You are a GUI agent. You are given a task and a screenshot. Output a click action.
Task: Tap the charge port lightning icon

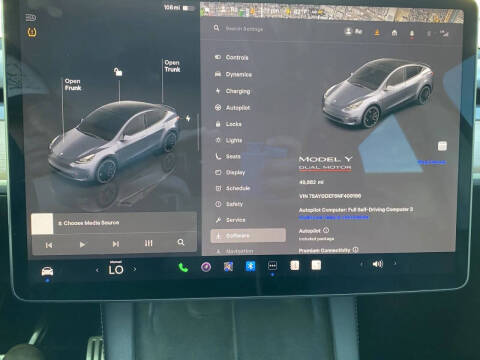(x=188, y=118)
